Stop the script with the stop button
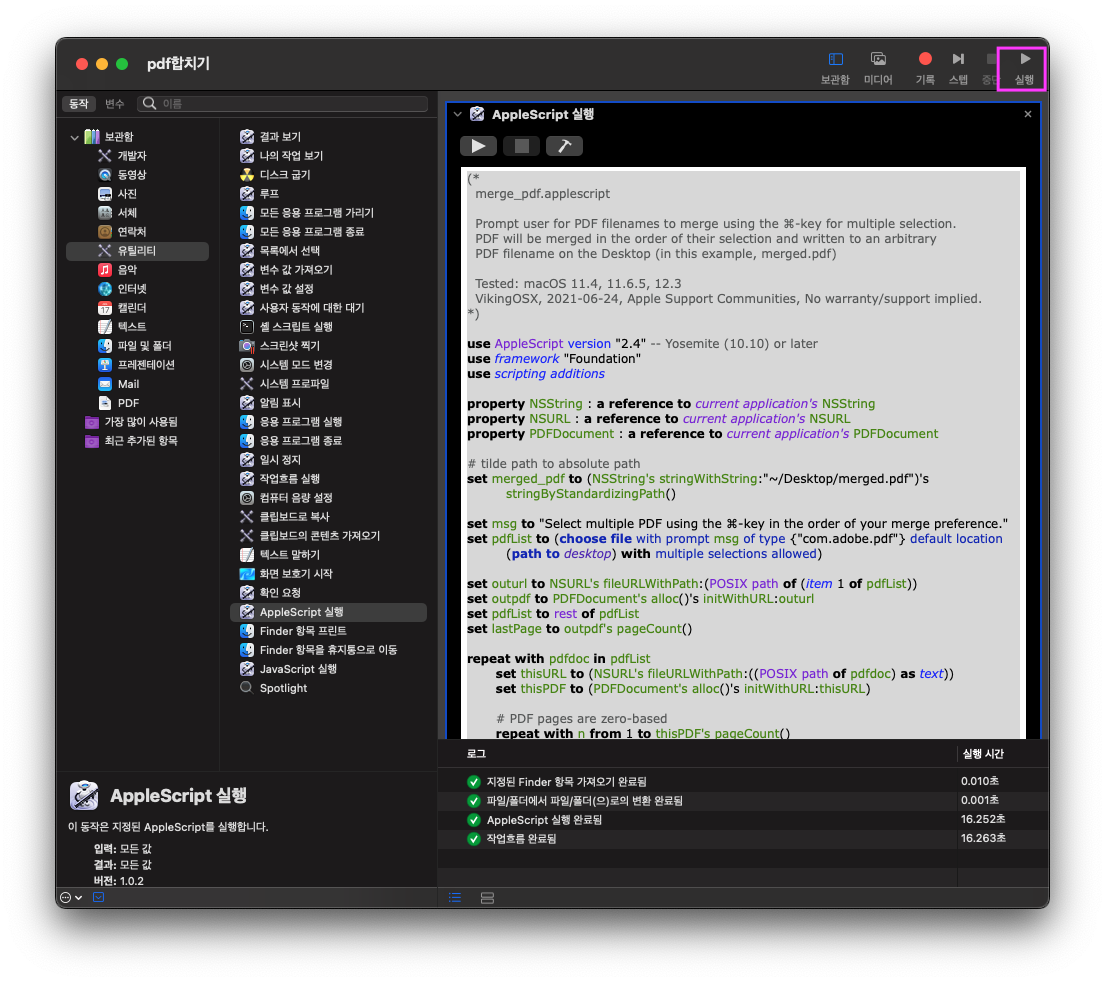 coord(521,146)
